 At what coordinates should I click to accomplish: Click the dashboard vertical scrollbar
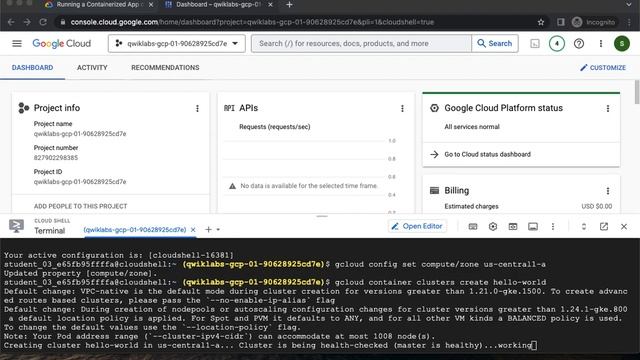point(637,92)
